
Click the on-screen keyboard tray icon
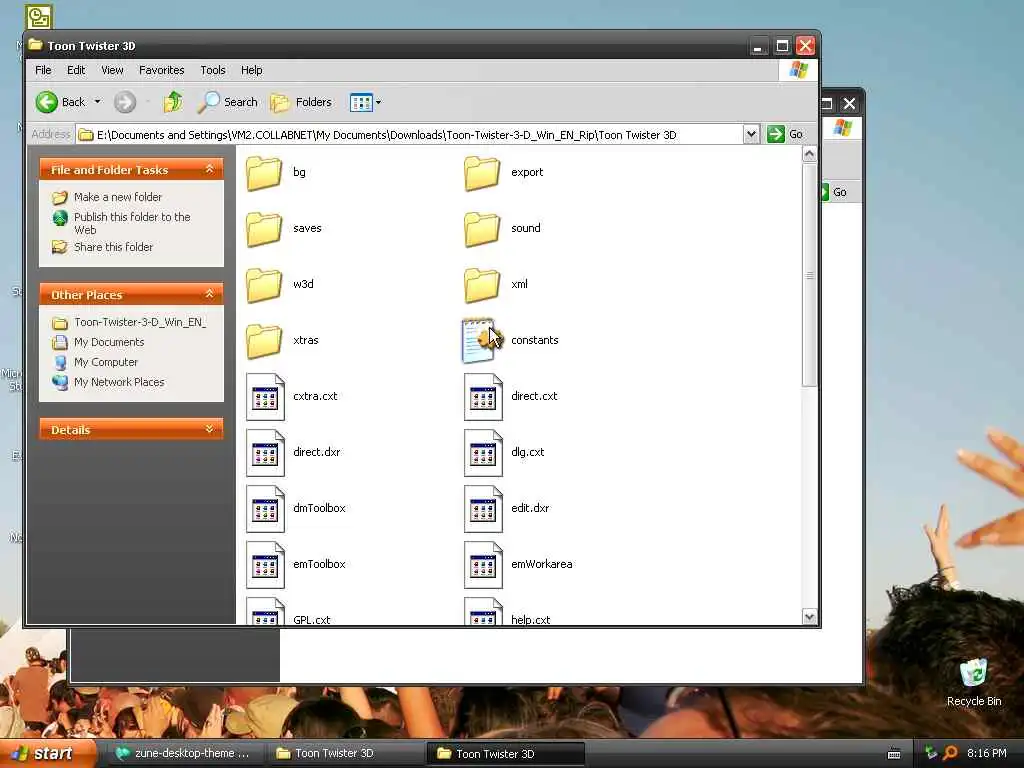894,754
